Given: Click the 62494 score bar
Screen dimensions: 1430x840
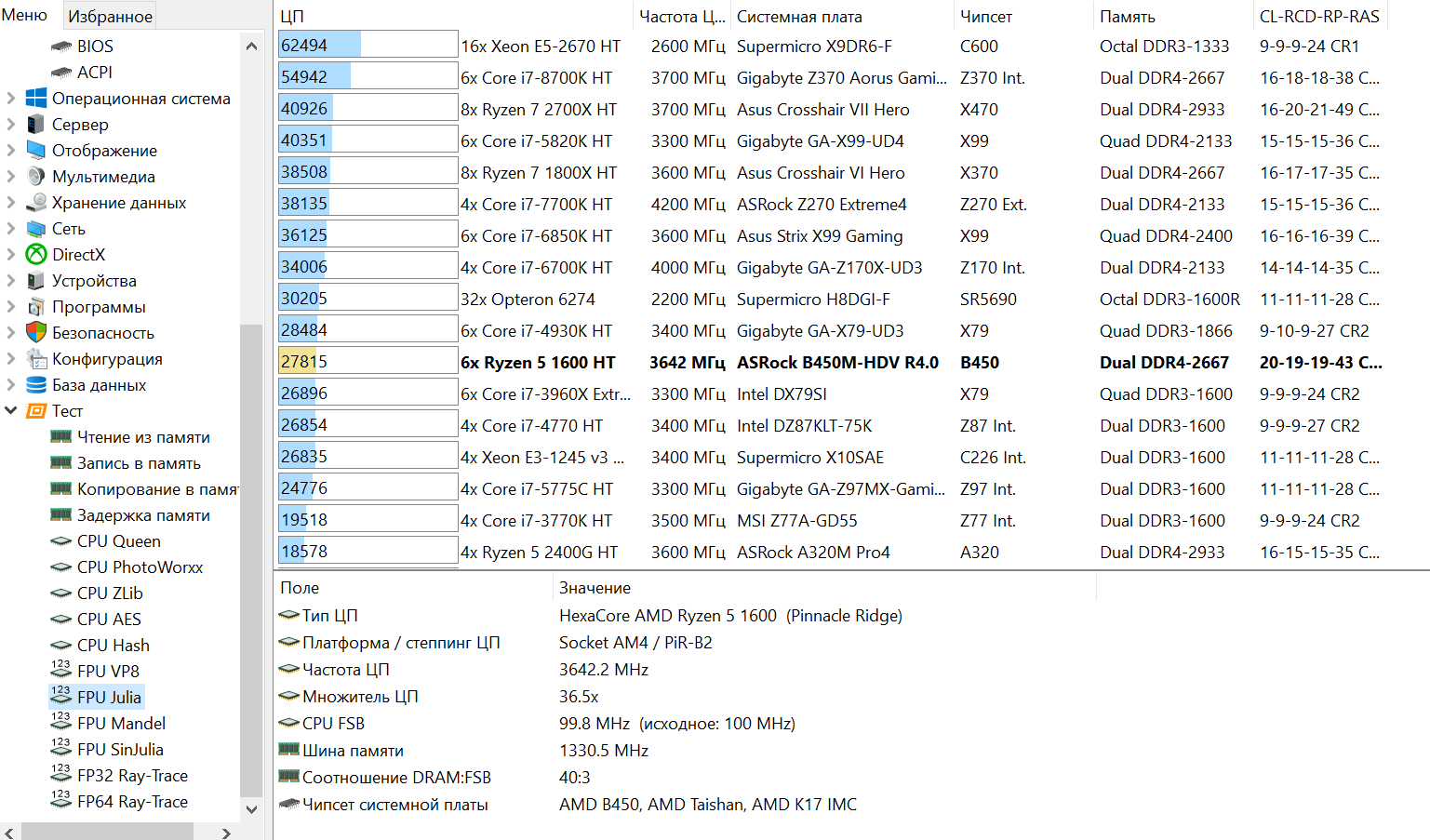Looking at the screenshot, I should pyautogui.click(x=368, y=45).
